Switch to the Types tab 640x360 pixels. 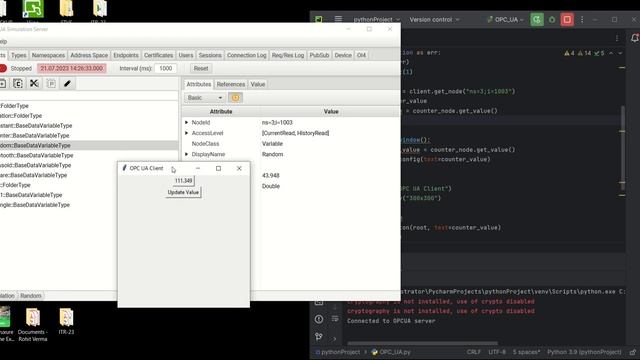pos(19,55)
